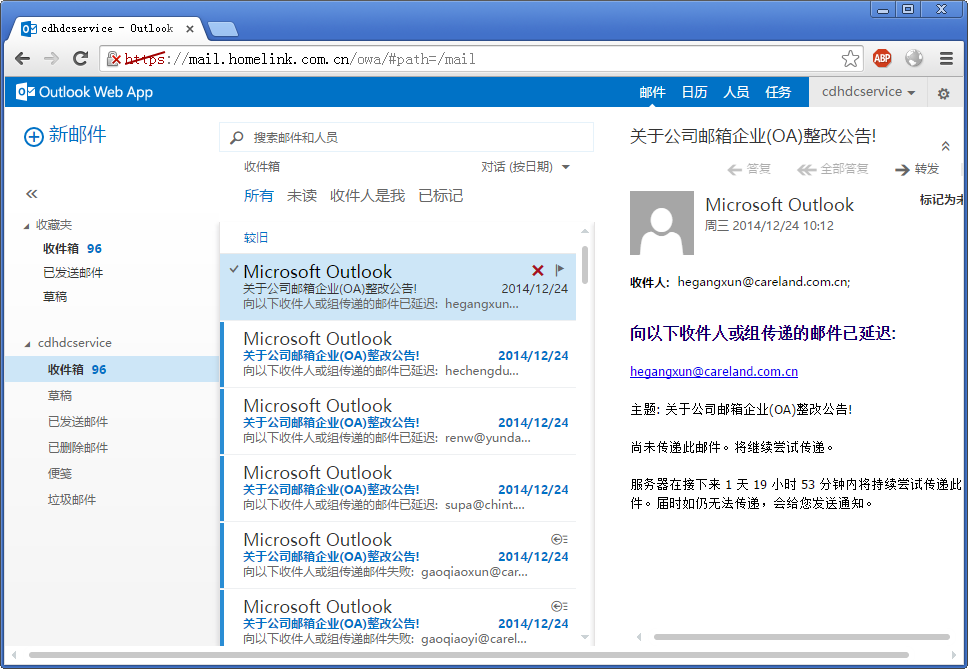Click in the 搜索邮件和人员 search box

click(x=406, y=137)
